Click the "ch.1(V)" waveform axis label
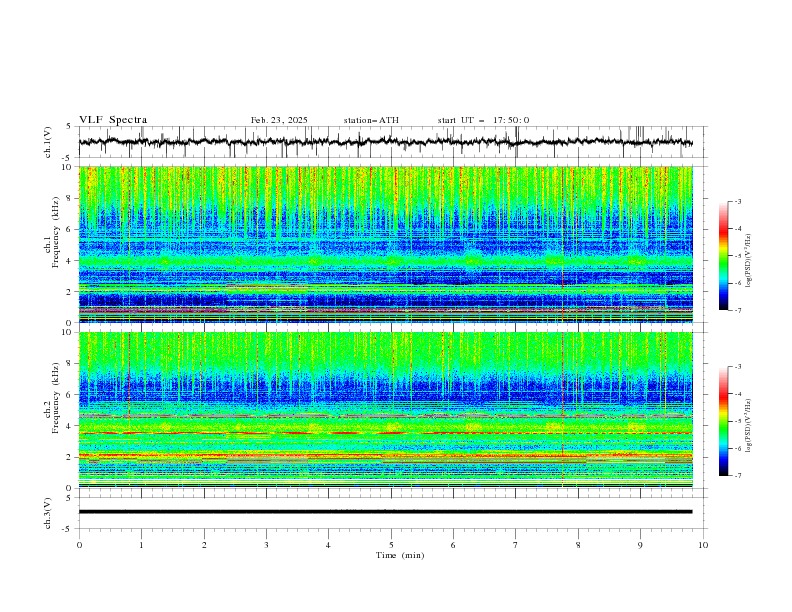Viewport: 792px width, 612px height. pyautogui.click(x=48, y=142)
